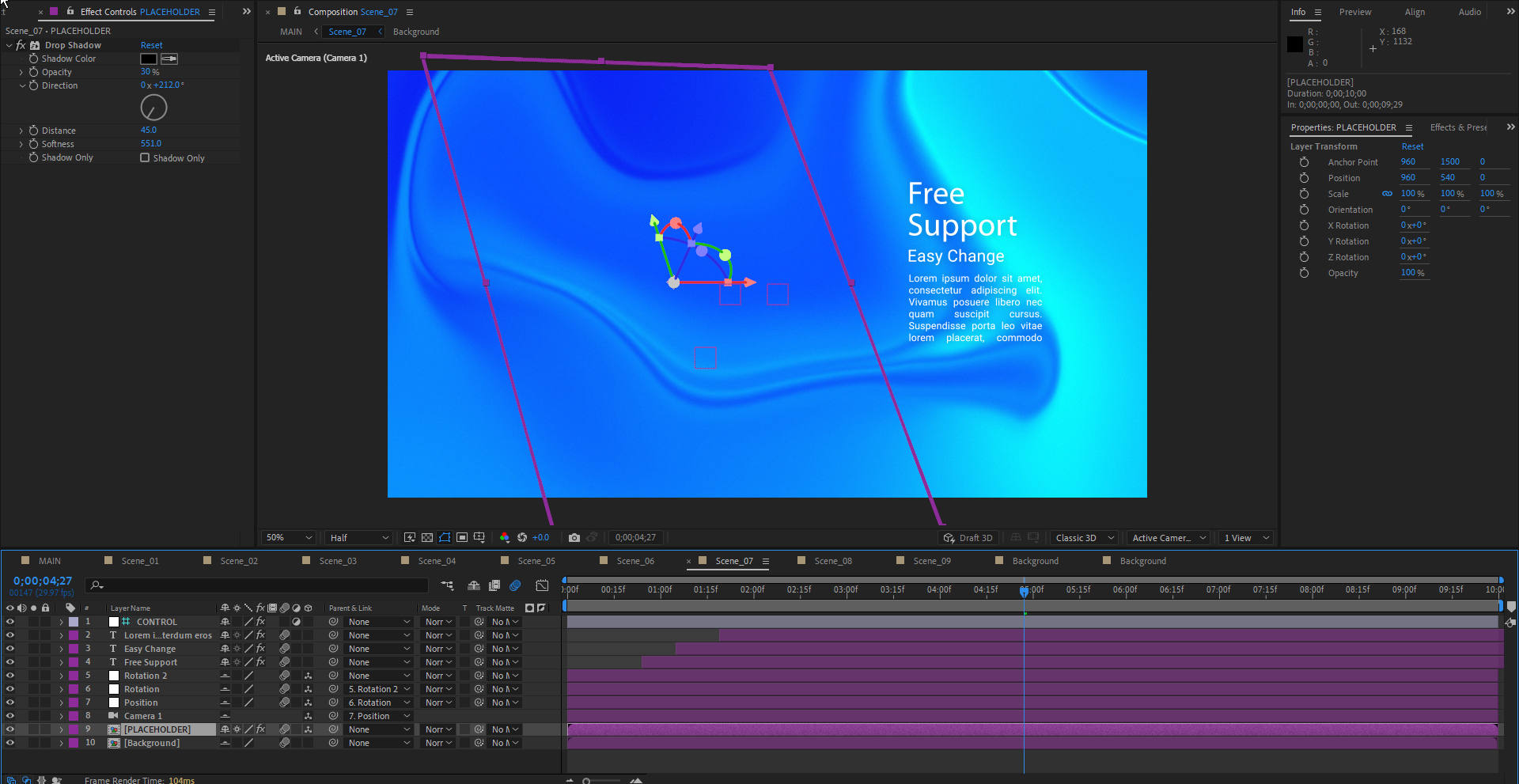
Task: Click the Shadow Color swatch
Action: point(149,59)
